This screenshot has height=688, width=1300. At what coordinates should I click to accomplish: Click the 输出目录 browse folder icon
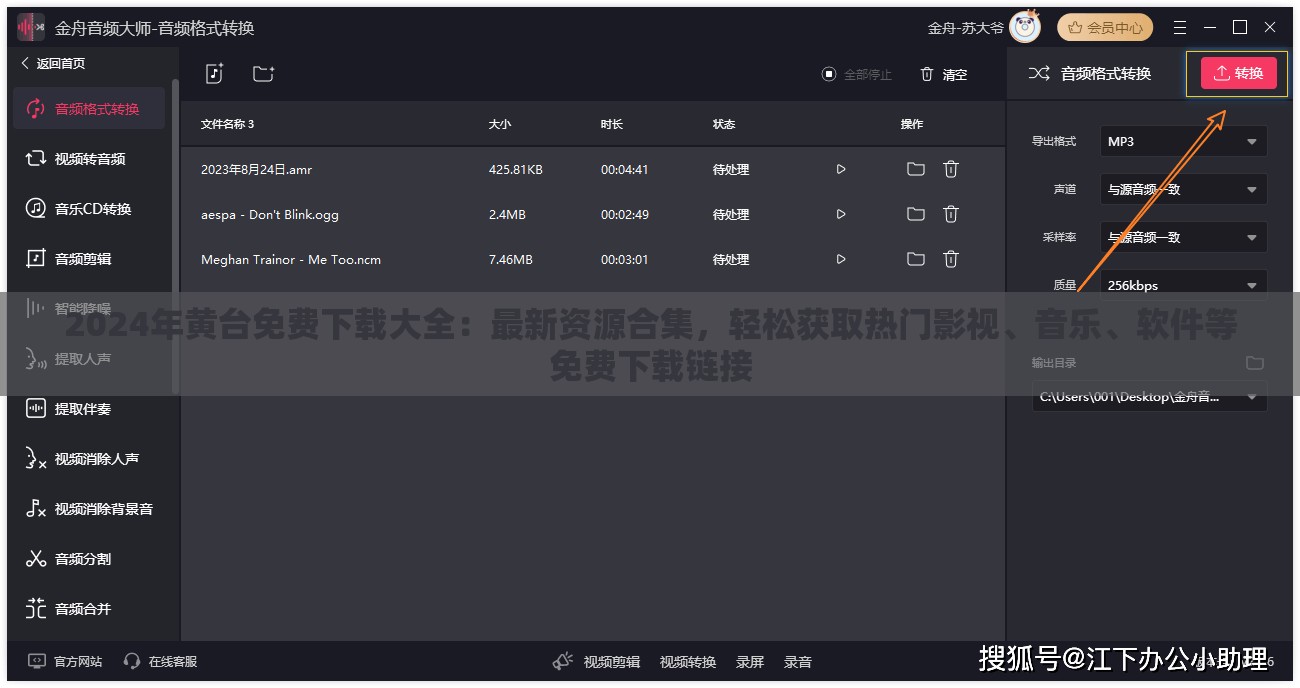pos(1255,363)
